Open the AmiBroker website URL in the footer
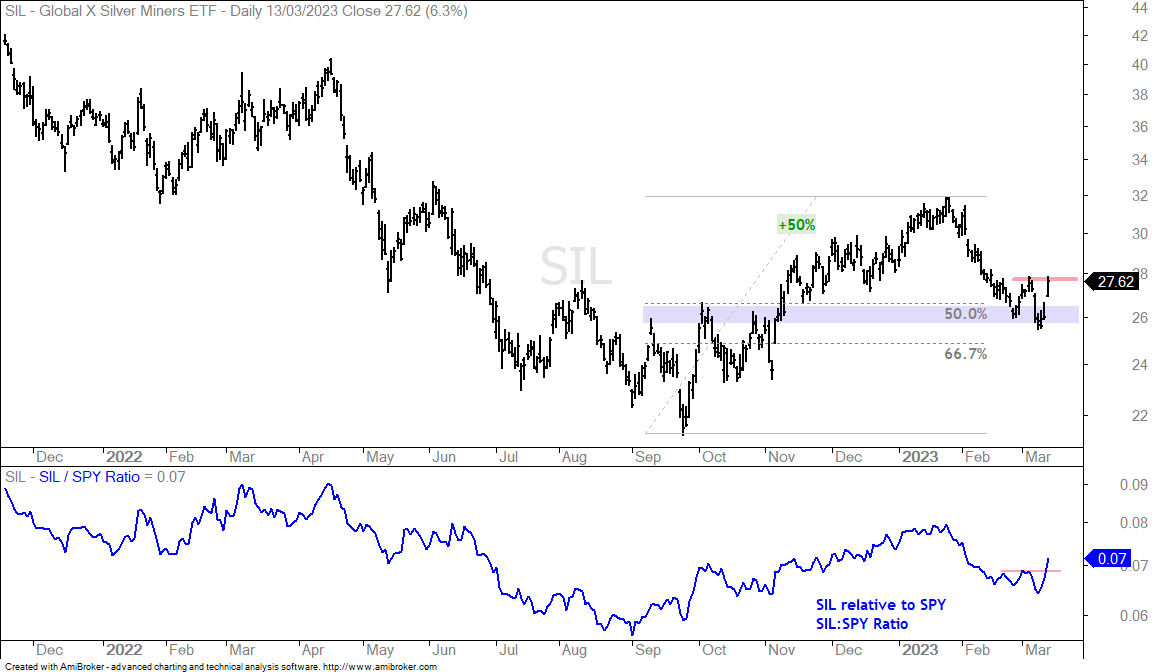 click(380, 667)
